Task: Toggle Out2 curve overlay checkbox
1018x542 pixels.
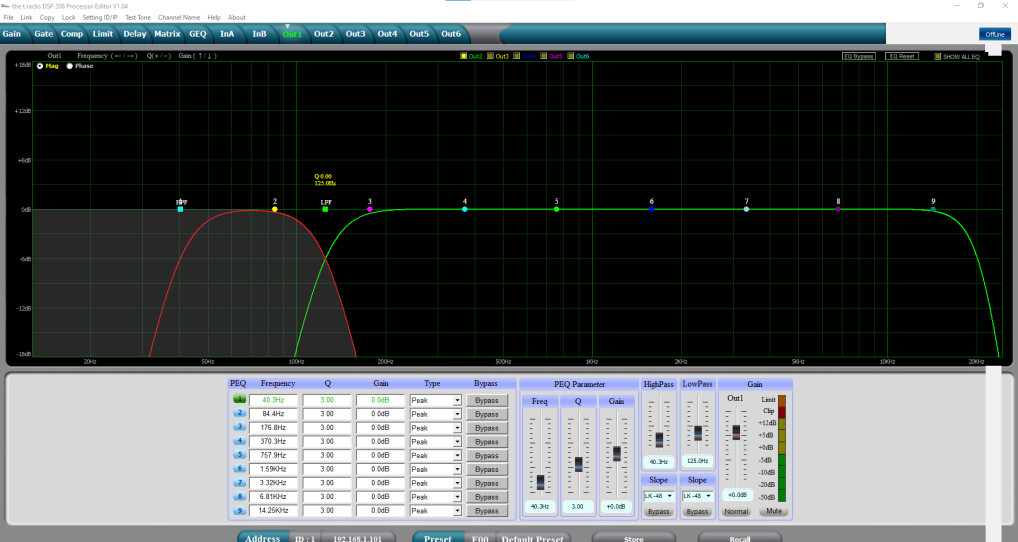Action: click(x=464, y=56)
